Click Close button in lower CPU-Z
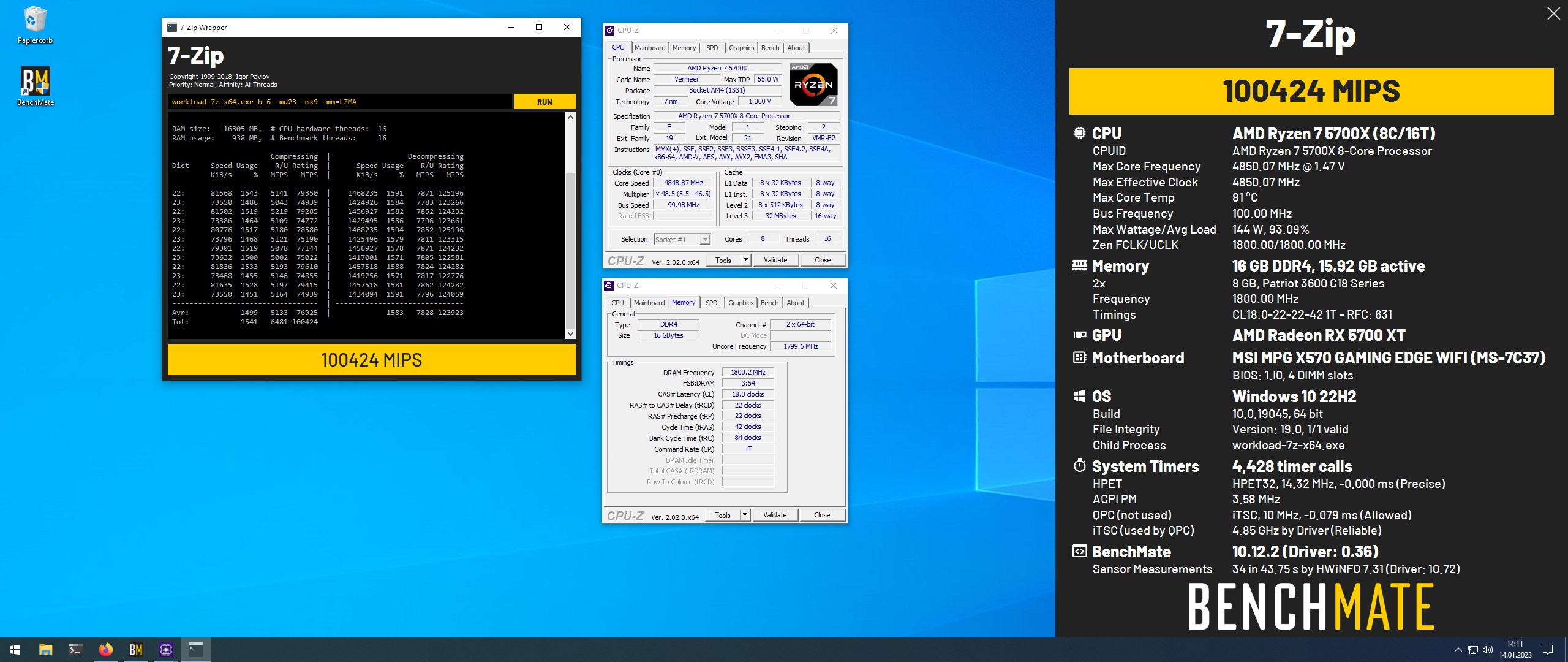 (x=822, y=515)
